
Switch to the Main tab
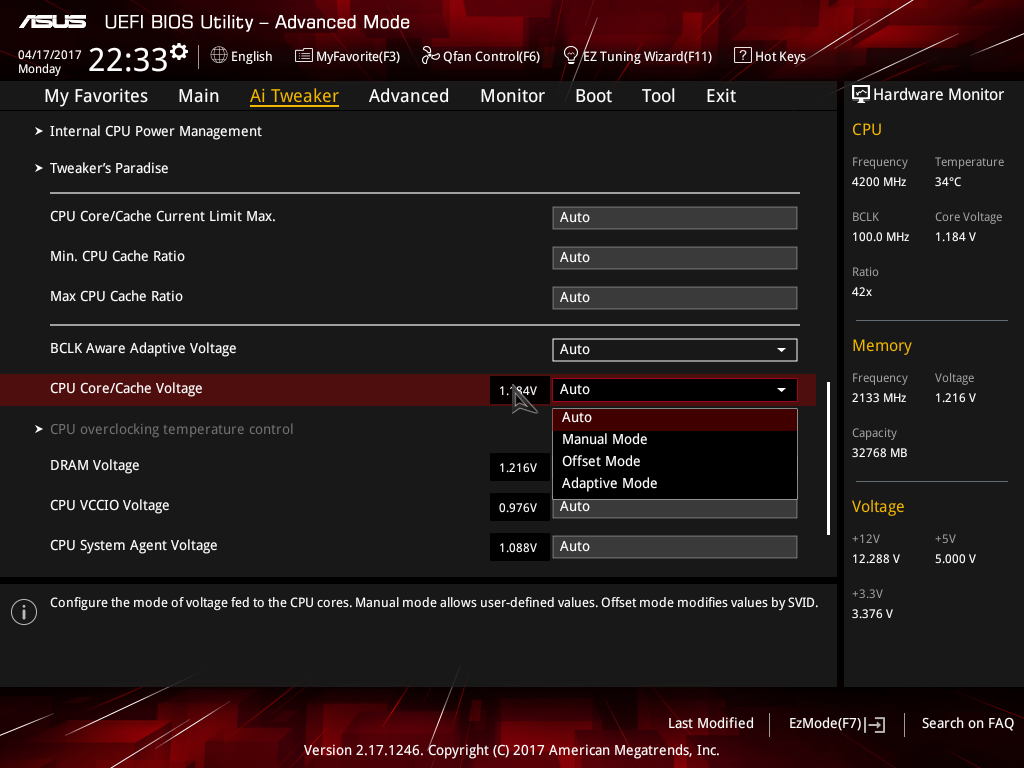(199, 96)
